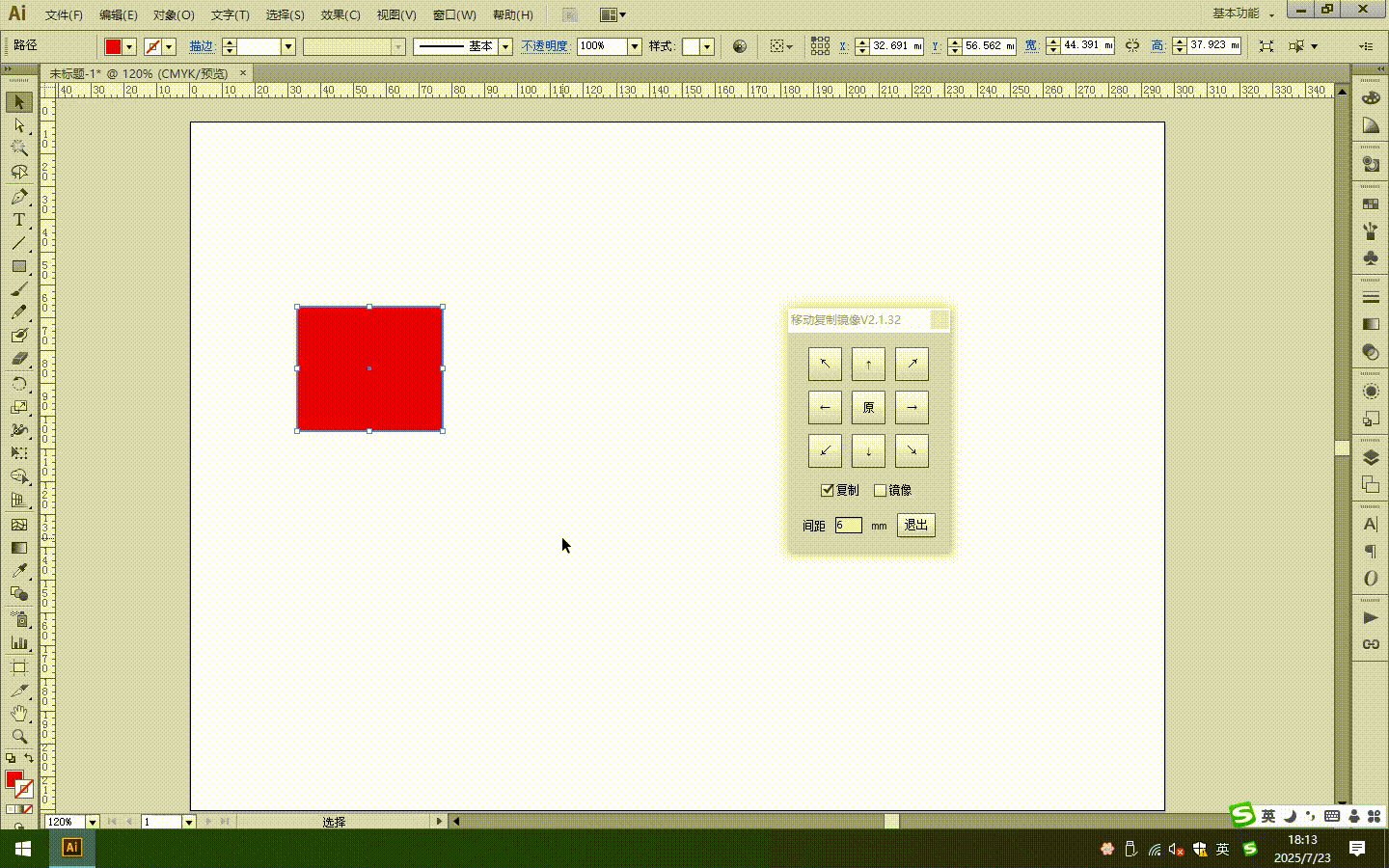Screen dimensions: 1389x868
Task: Click the right arrow move button
Action: click(x=912, y=407)
